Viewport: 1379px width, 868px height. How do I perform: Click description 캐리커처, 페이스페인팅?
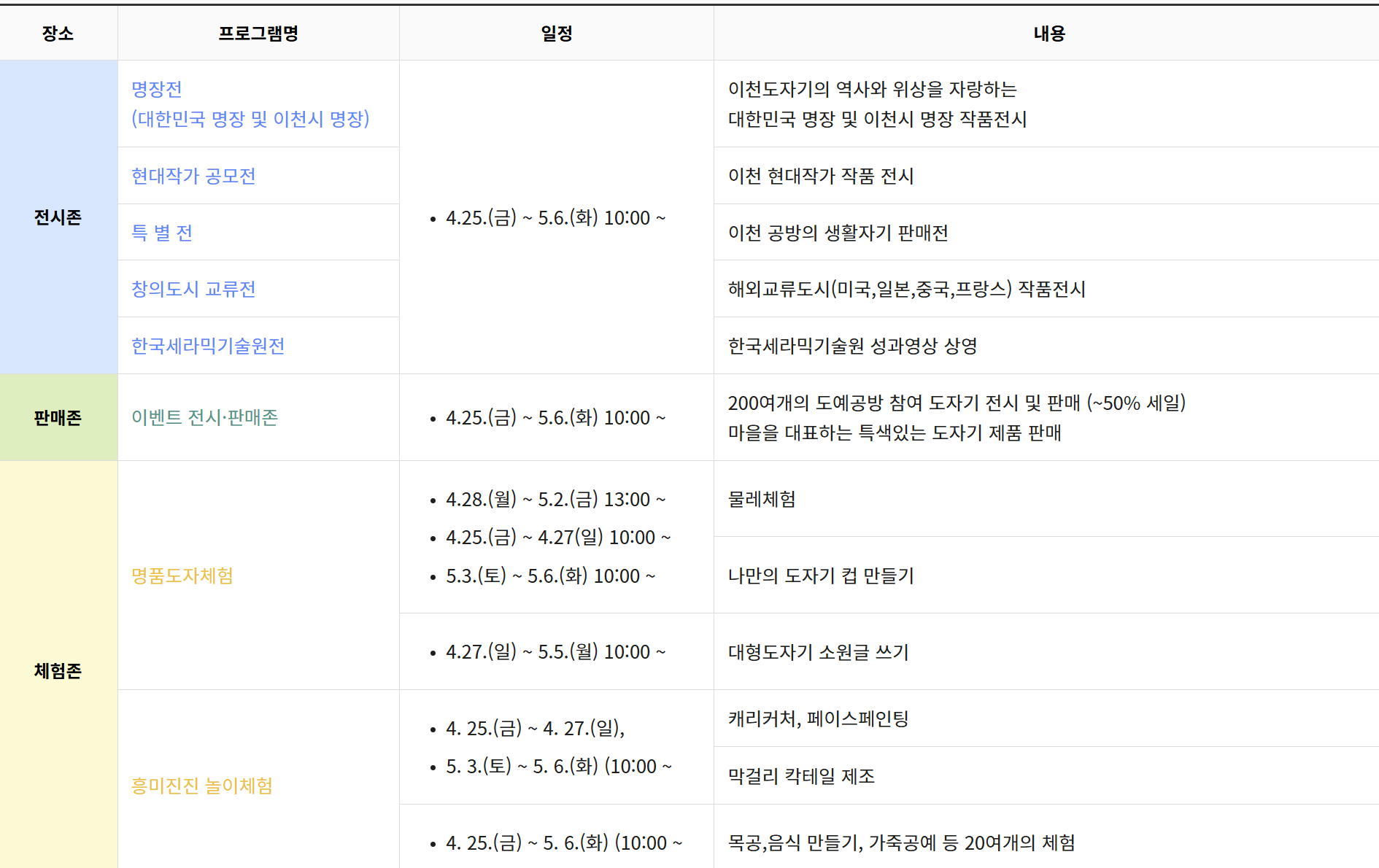pyautogui.click(x=819, y=718)
